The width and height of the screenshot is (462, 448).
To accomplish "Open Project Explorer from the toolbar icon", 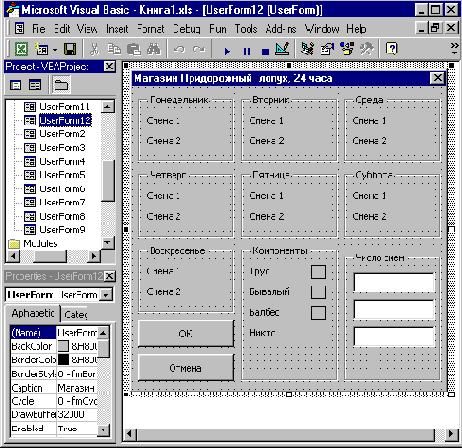I will tap(307, 49).
